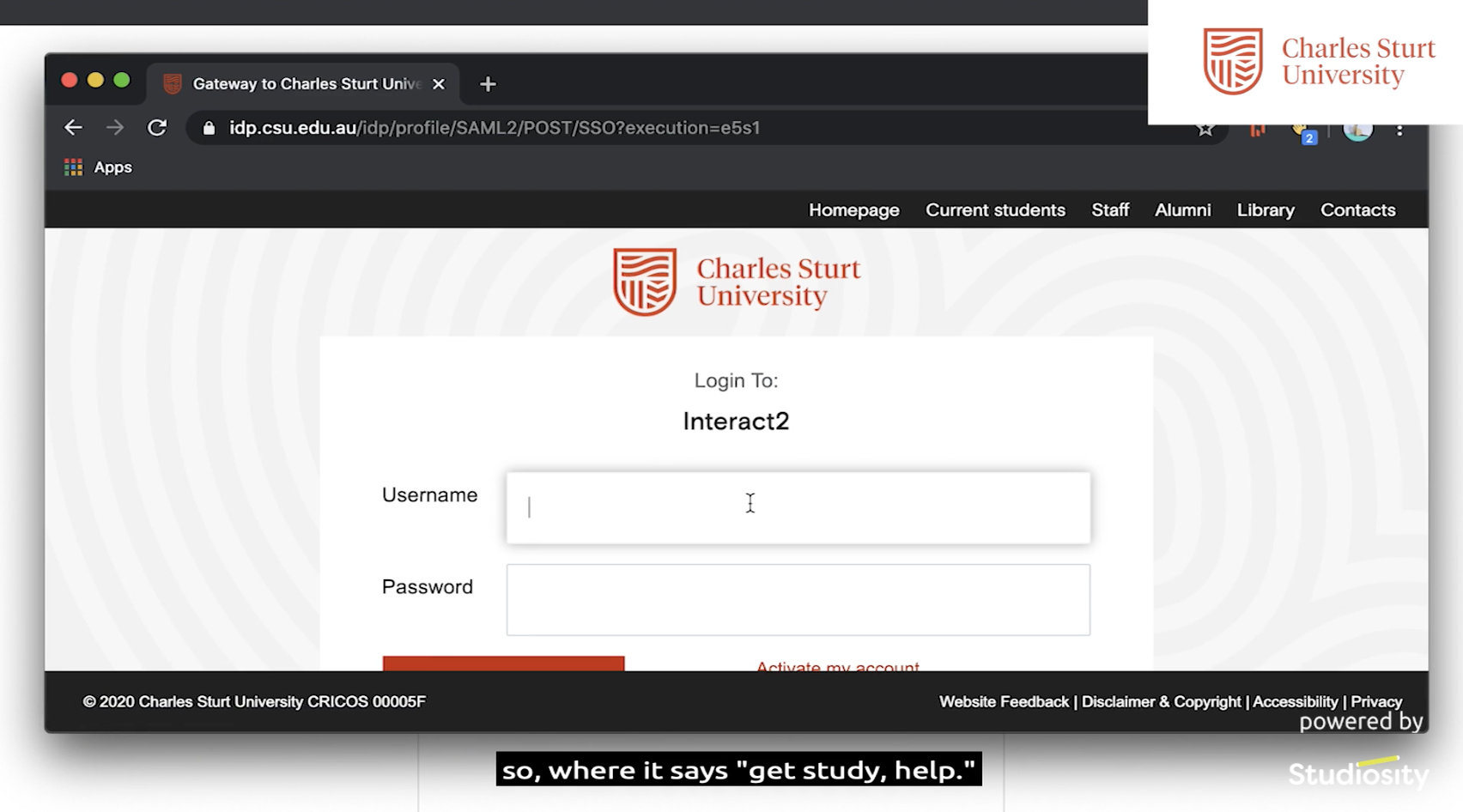
Task: Click the Password label
Action: coord(428,587)
